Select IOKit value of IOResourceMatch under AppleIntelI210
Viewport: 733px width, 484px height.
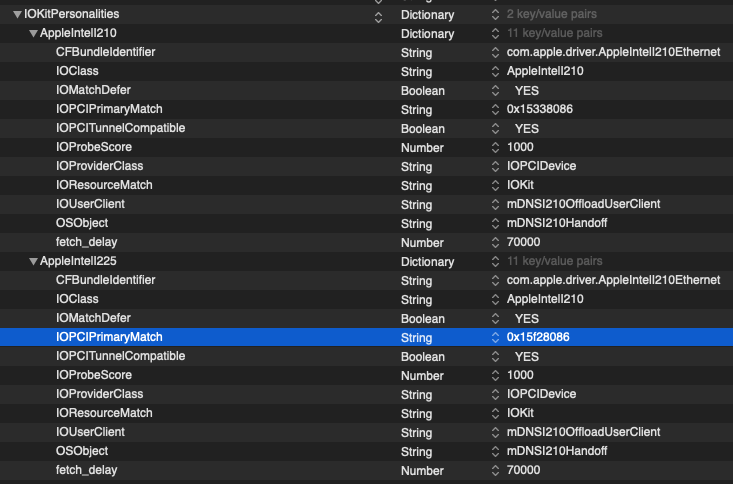520,185
